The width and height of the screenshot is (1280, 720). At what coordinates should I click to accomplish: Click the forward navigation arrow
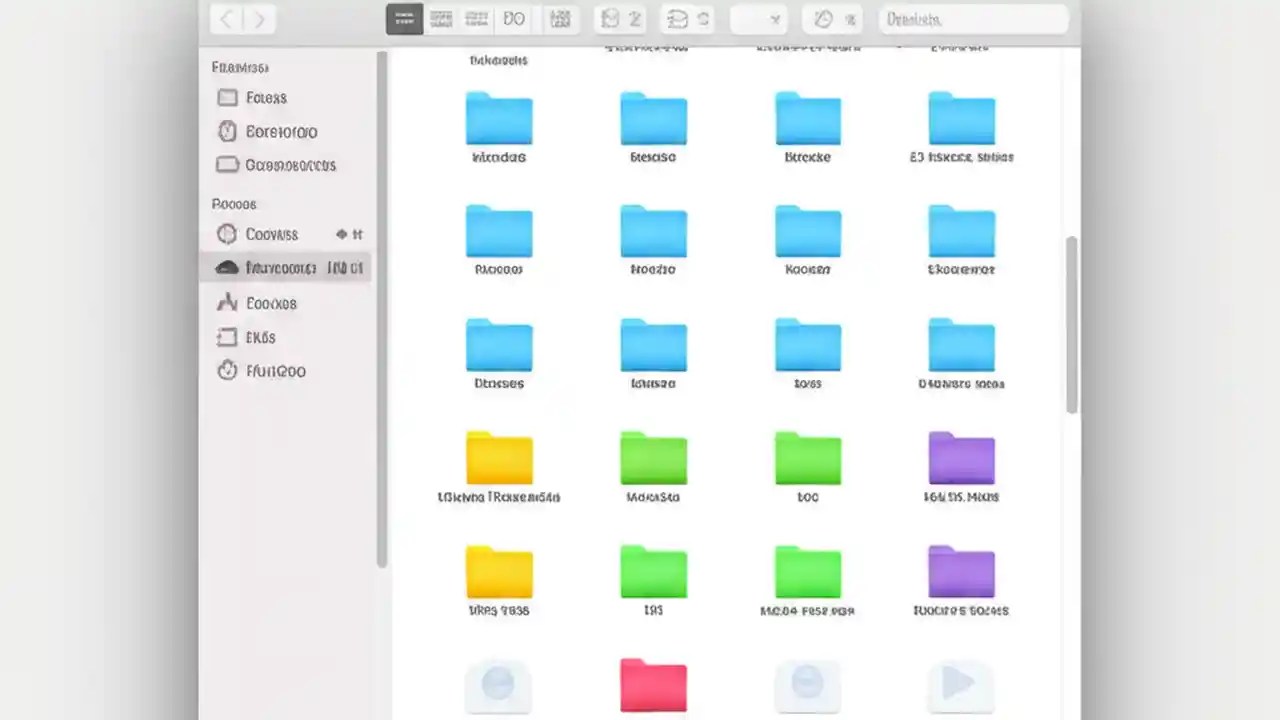pyautogui.click(x=259, y=18)
